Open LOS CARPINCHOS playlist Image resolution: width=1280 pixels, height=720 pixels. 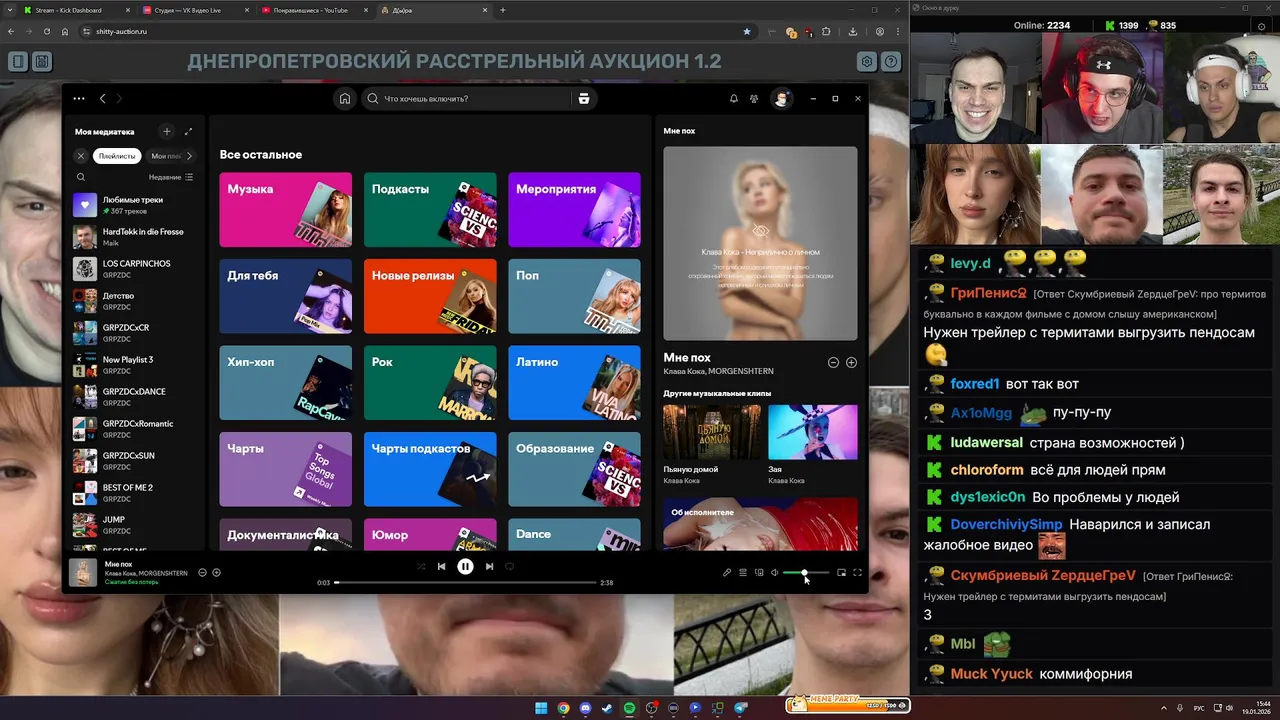click(134, 269)
